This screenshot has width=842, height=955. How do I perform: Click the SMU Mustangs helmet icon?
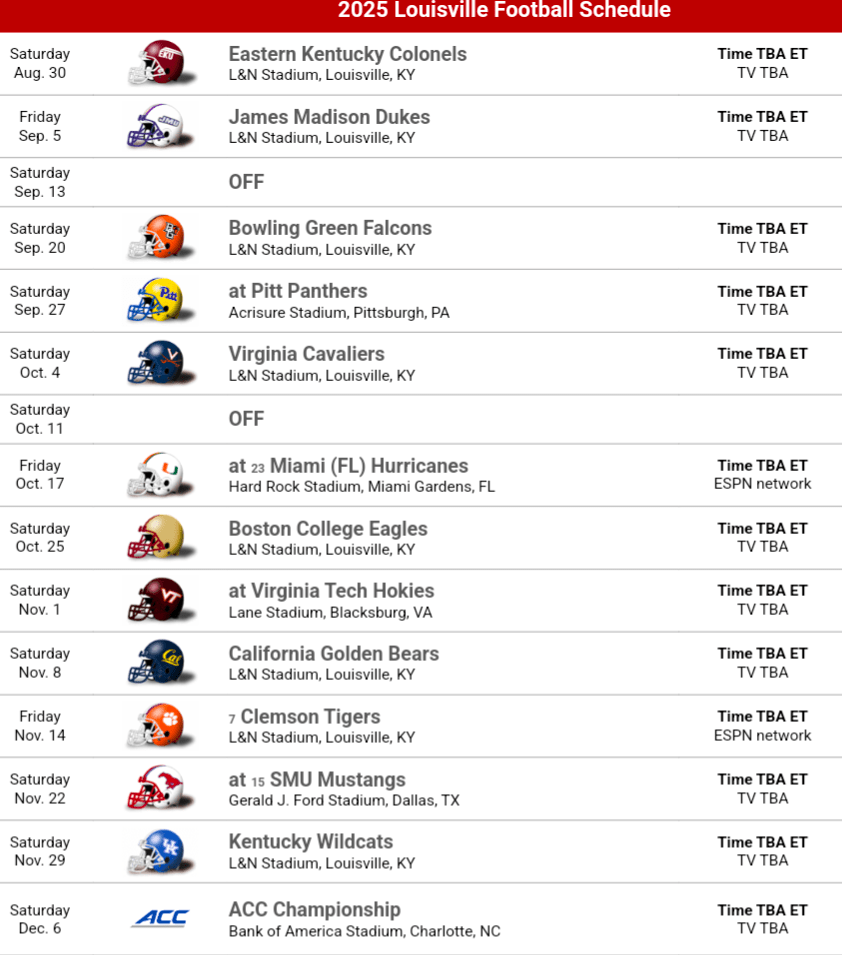(156, 788)
